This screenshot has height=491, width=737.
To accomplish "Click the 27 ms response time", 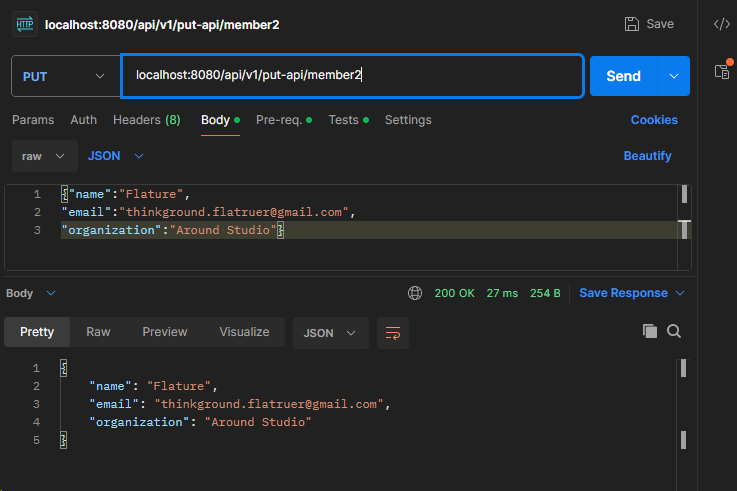I will click(x=502, y=293).
